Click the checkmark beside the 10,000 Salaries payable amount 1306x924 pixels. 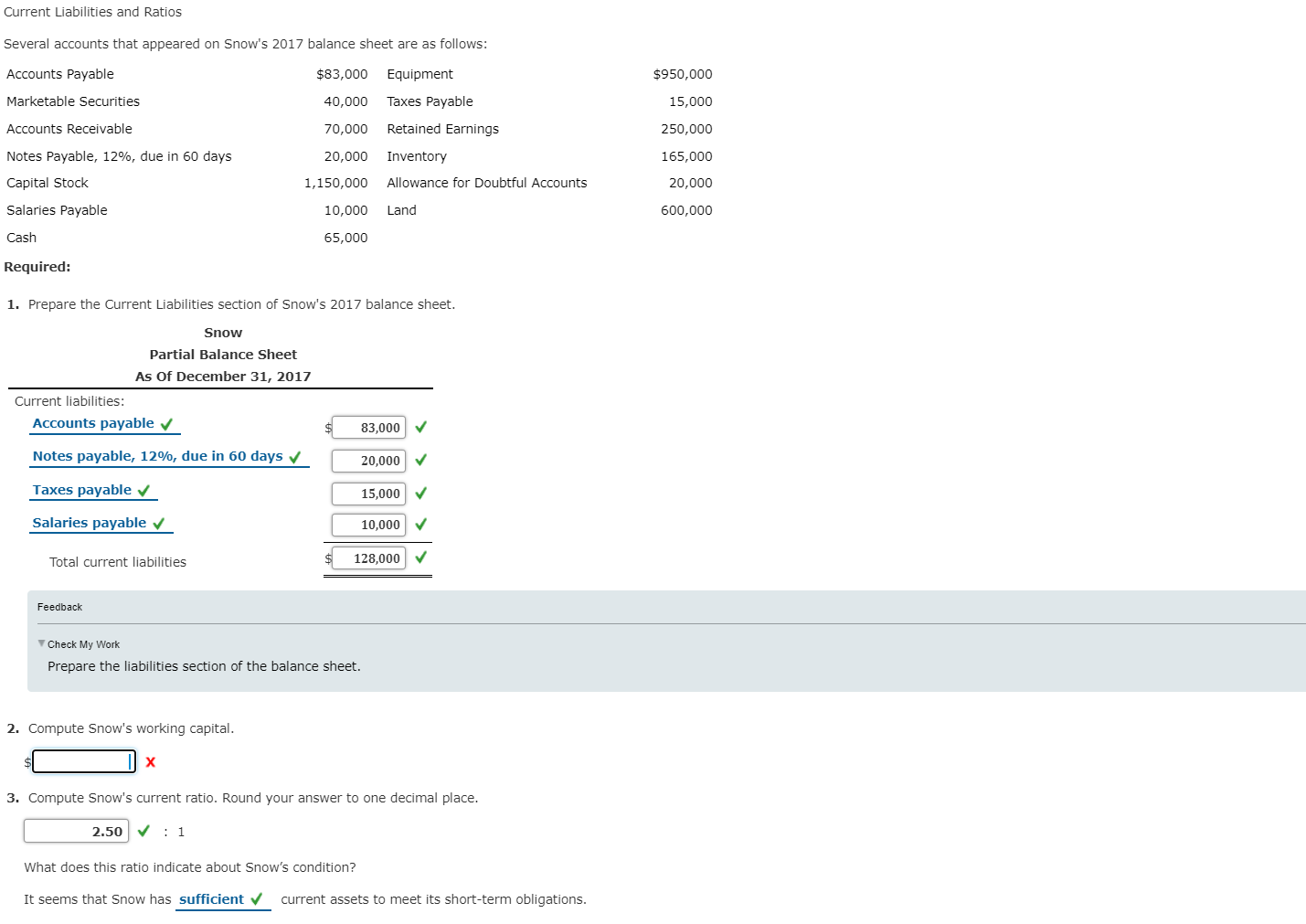[420, 525]
